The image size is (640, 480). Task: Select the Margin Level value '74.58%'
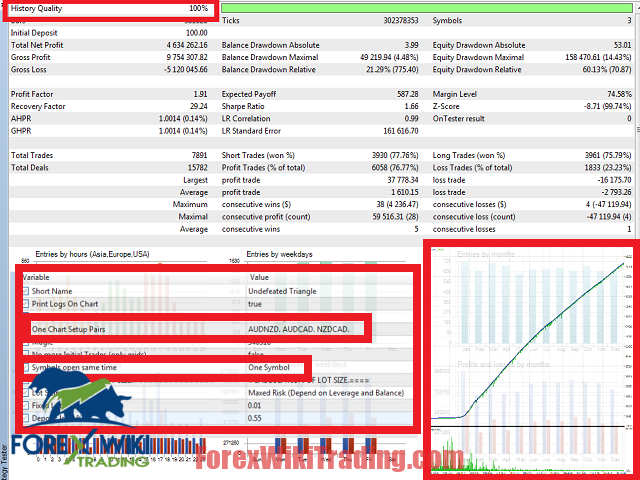click(x=619, y=94)
